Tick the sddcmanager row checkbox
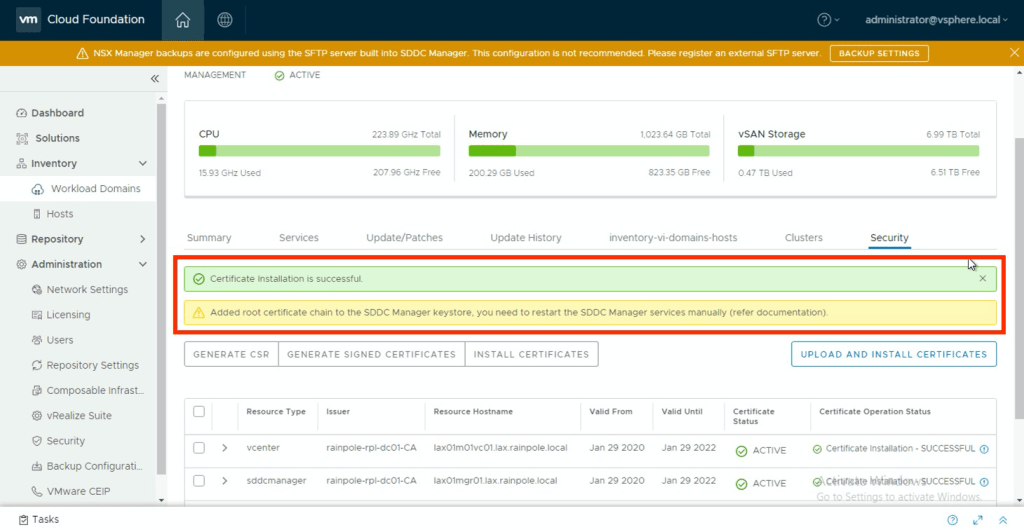Viewport: 1024px width, 530px height. pos(199,481)
